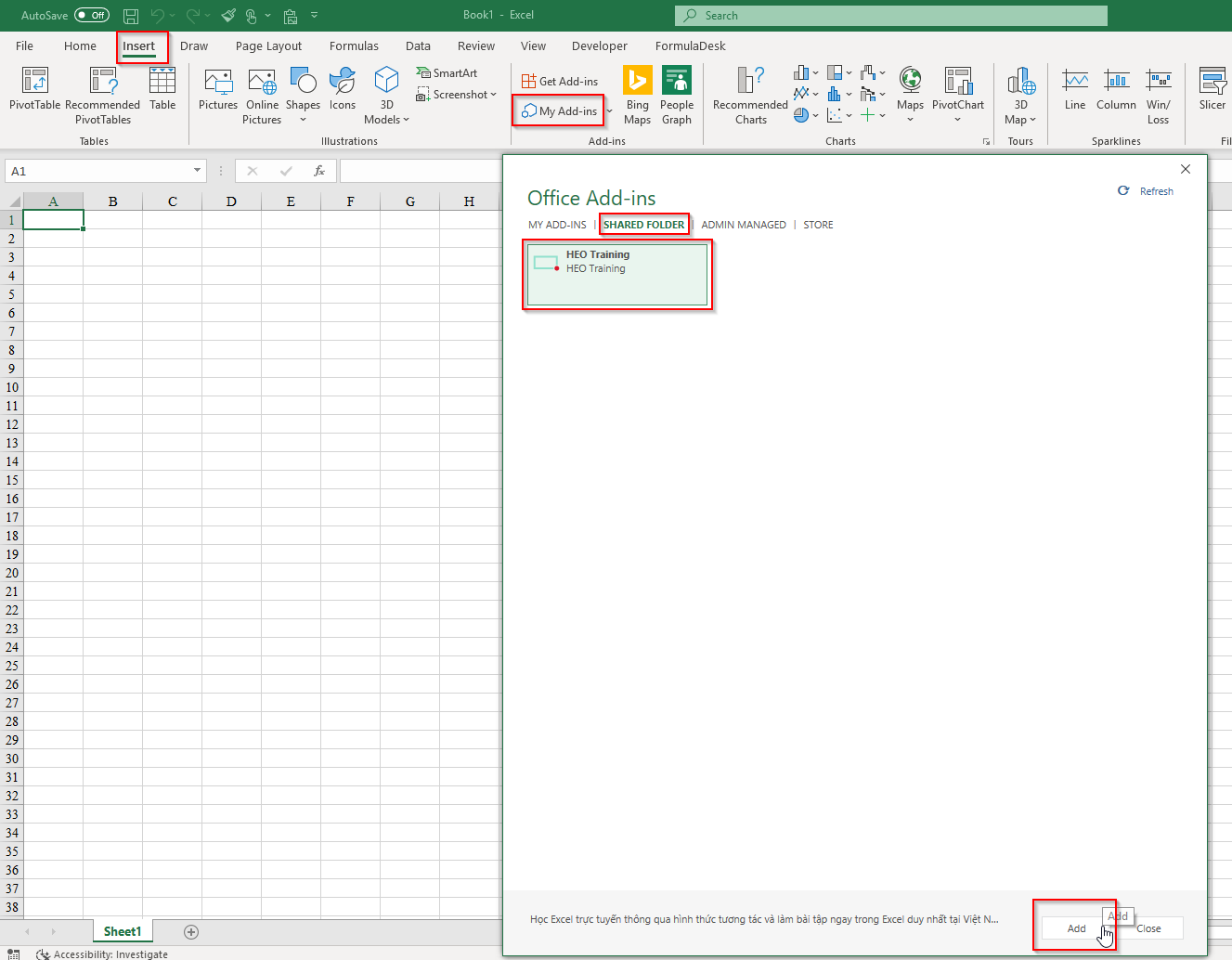Click Accessibility: Investigate in status bar

[x=102, y=954]
